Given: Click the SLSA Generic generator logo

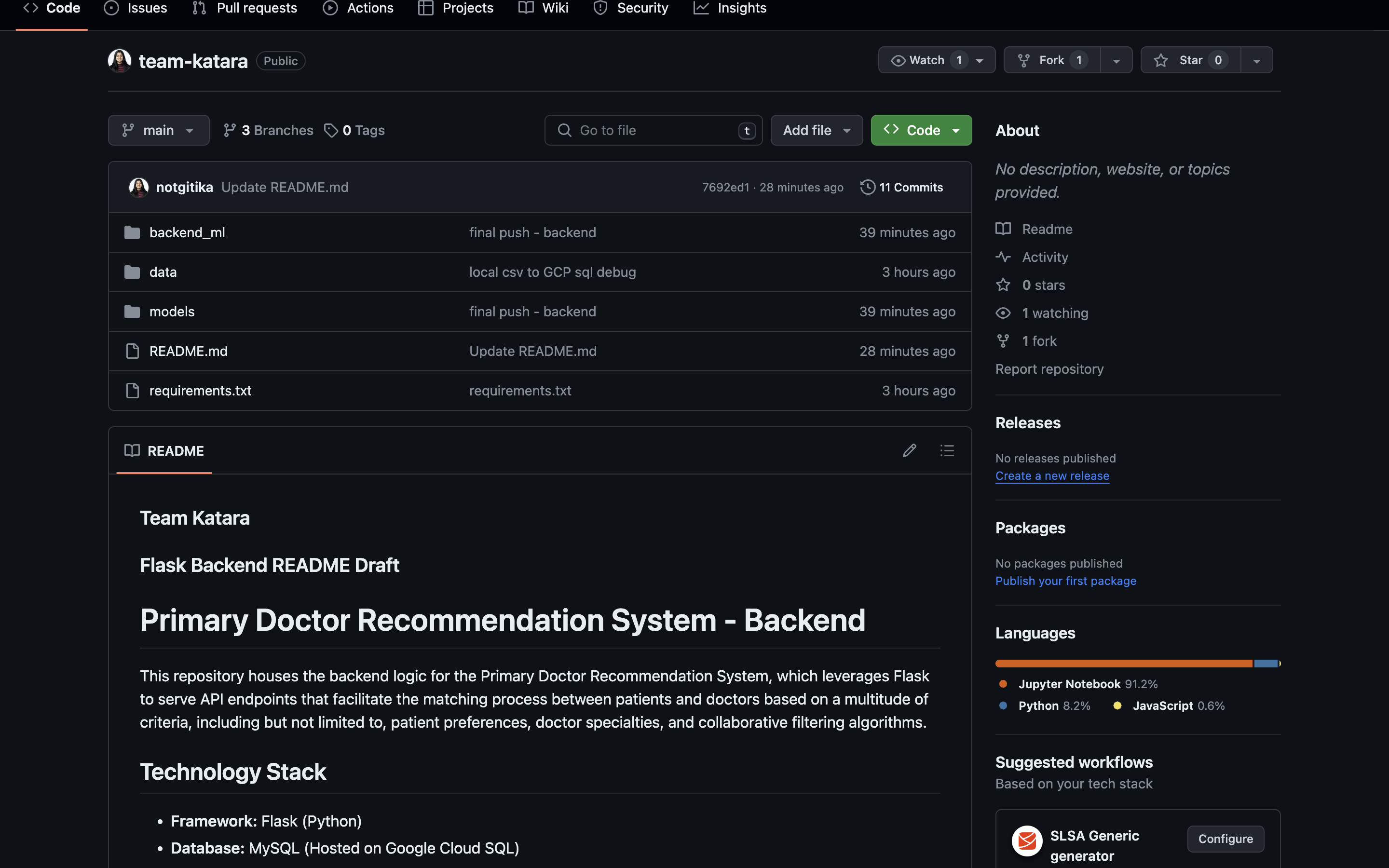Looking at the screenshot, I should (1026, 841).
